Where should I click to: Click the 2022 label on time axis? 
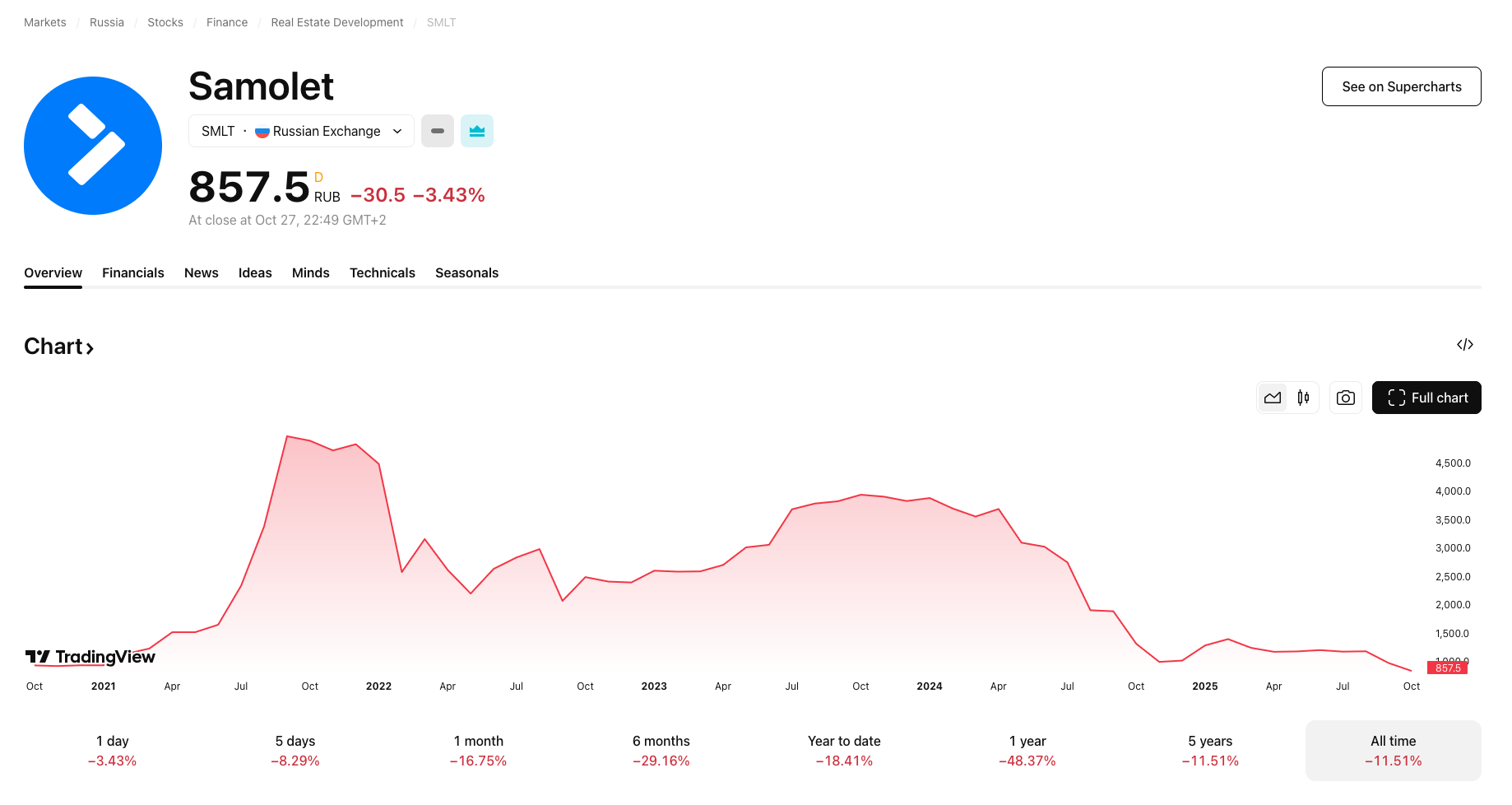click(x=378, y=686)
